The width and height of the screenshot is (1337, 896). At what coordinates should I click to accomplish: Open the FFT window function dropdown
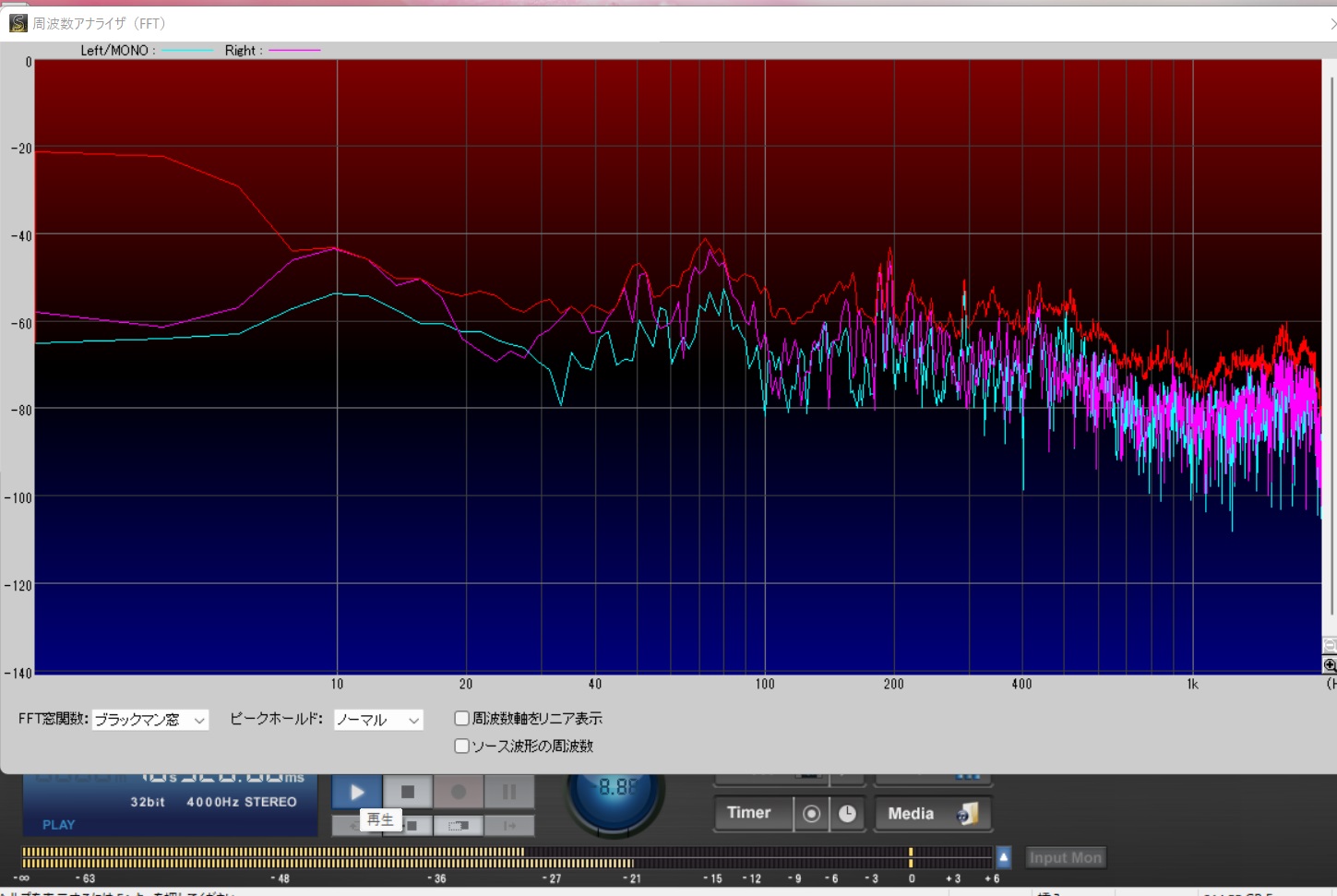click(x=149, y=720)
